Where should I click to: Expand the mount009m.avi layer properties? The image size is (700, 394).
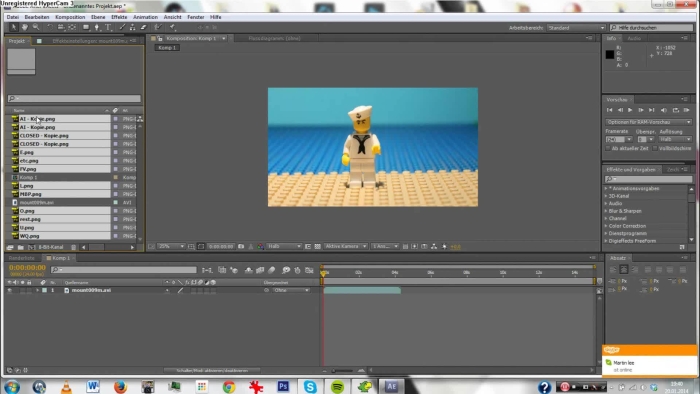[38, 290]
